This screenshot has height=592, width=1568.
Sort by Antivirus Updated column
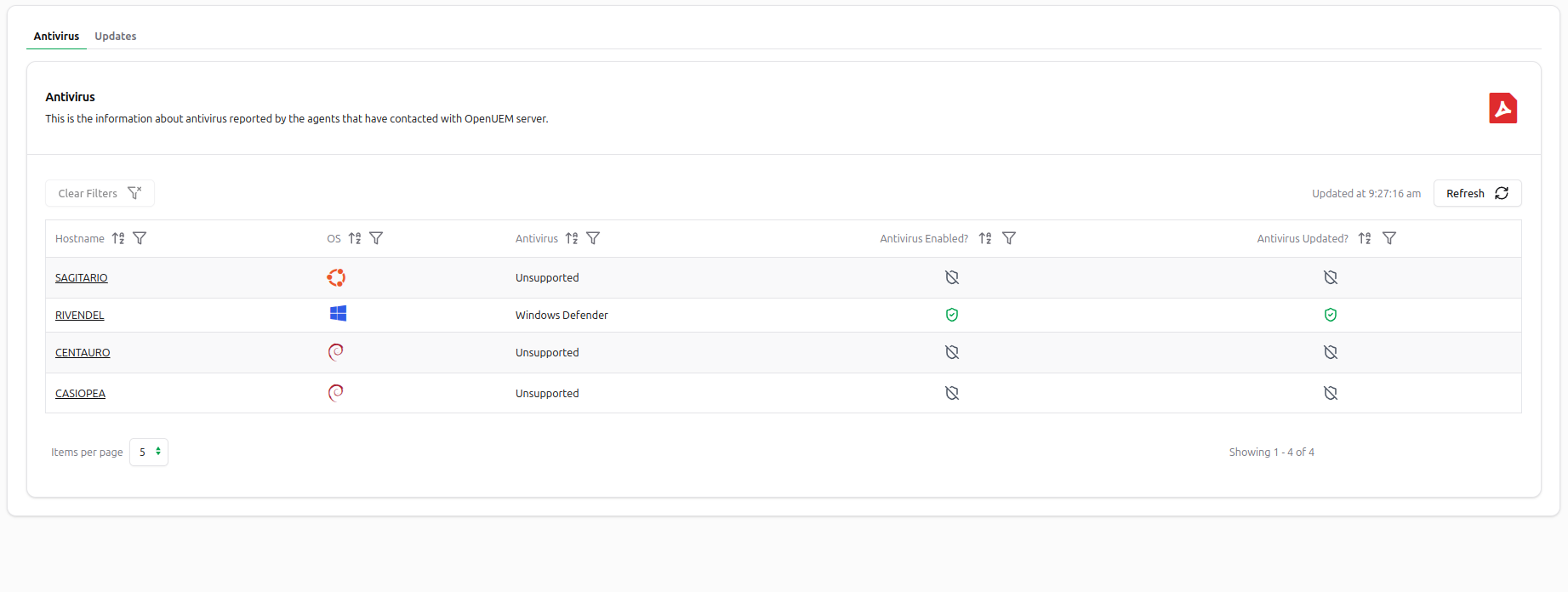[x=1365, y=238]
